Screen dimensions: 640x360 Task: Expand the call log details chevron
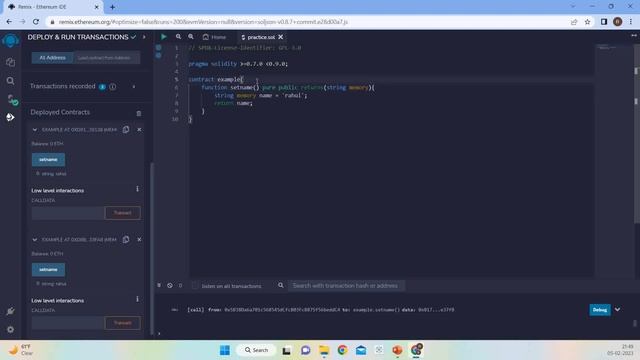tap(618, 310)
